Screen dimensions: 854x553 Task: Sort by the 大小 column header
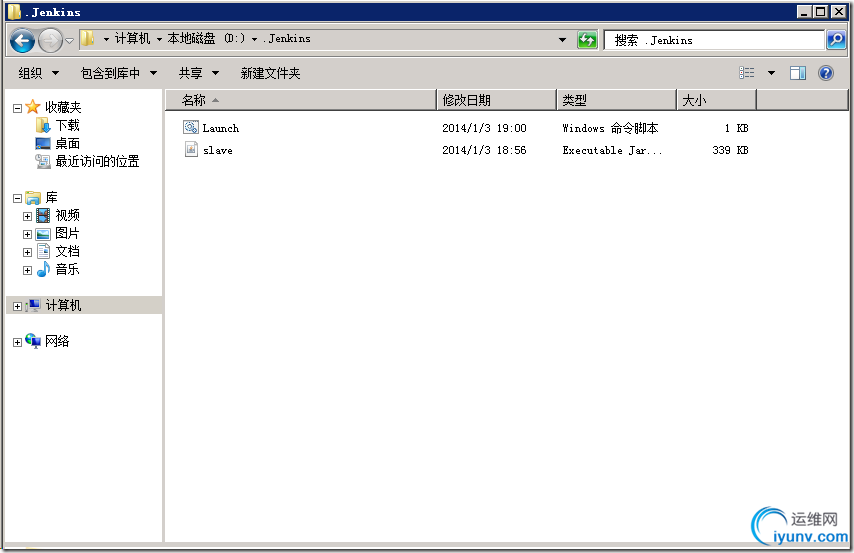point(717,100)
